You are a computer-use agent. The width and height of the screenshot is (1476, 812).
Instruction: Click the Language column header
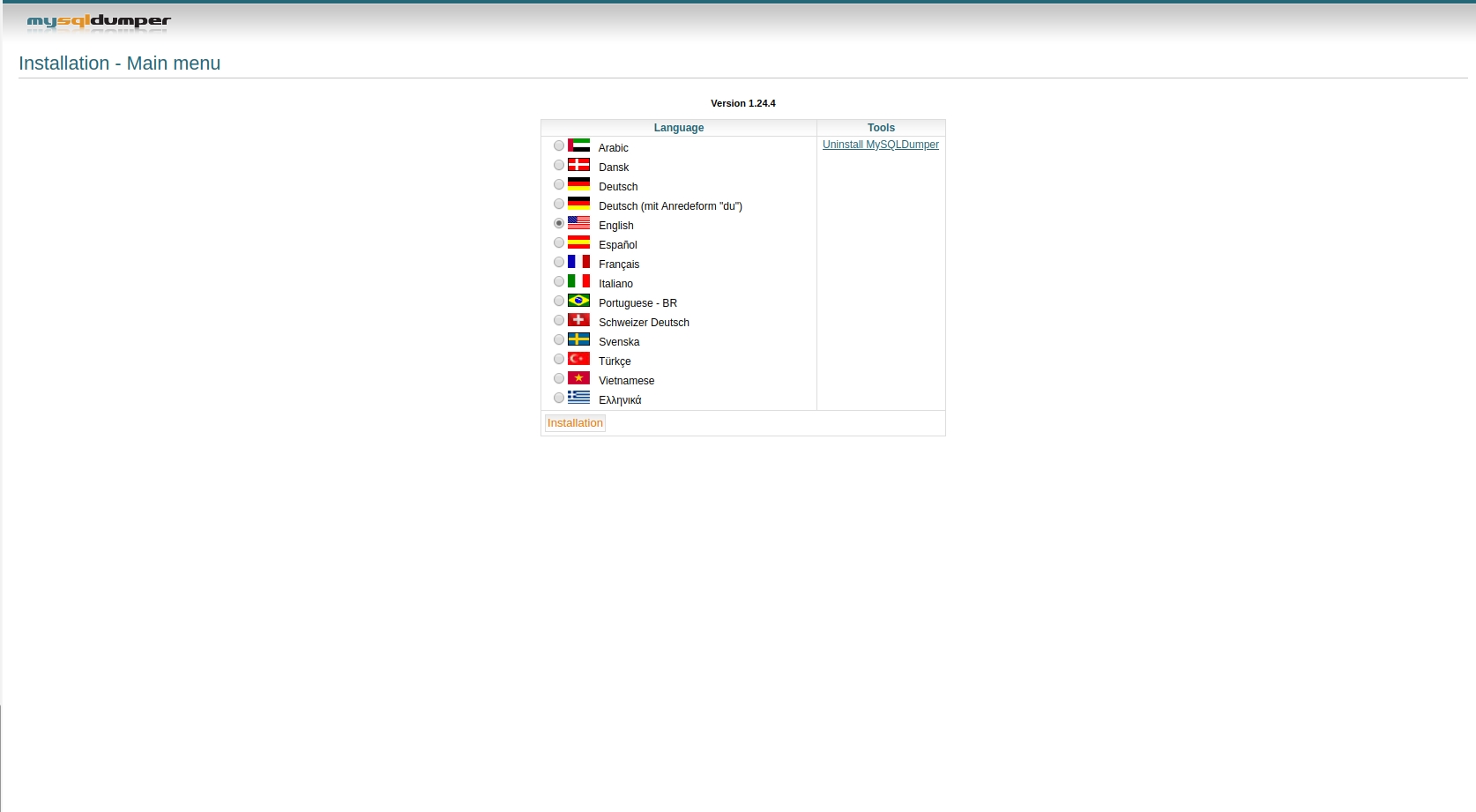(679, 128)
